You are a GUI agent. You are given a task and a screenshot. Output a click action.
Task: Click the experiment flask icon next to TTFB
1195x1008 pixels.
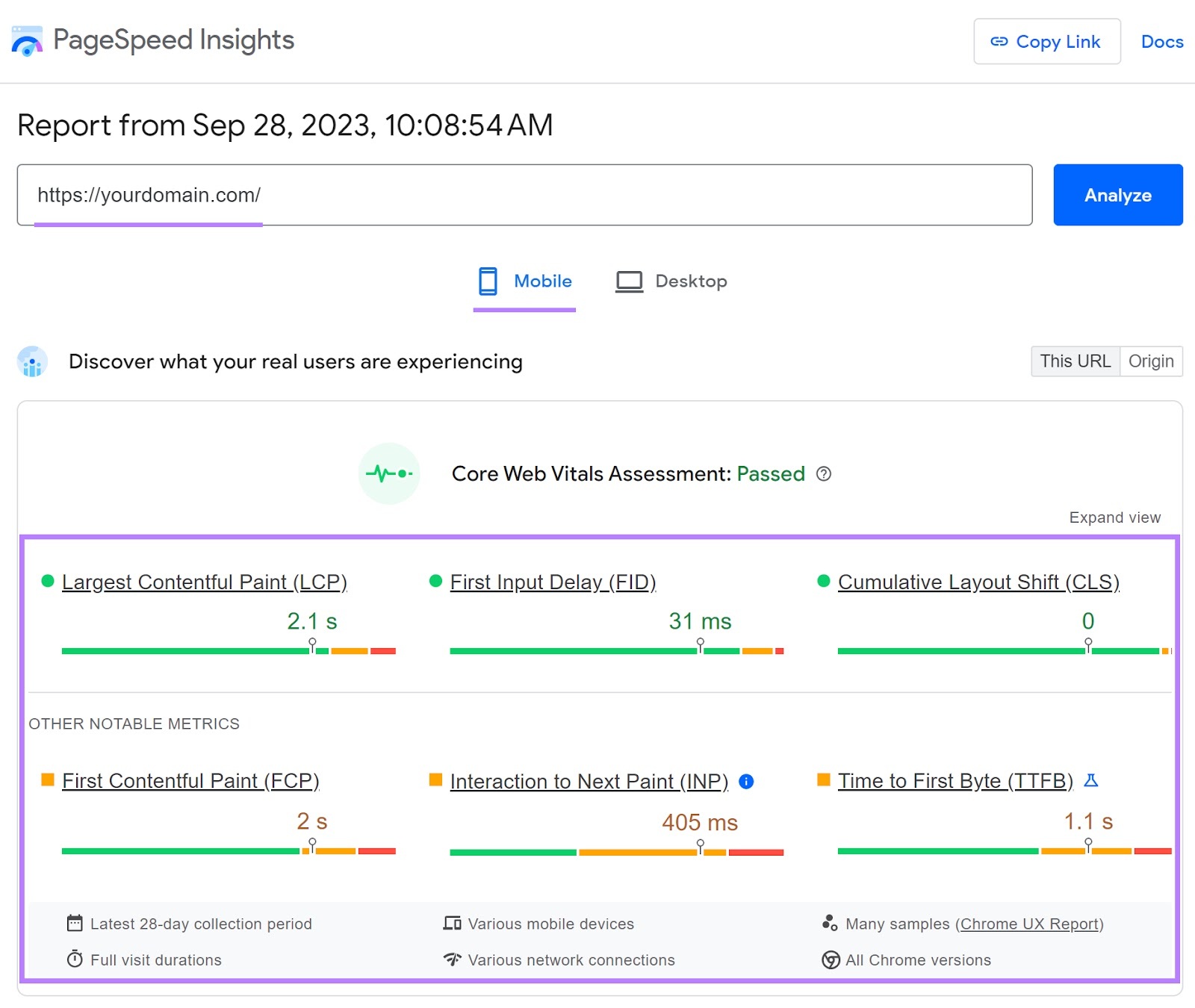[x=1092, y=781]
